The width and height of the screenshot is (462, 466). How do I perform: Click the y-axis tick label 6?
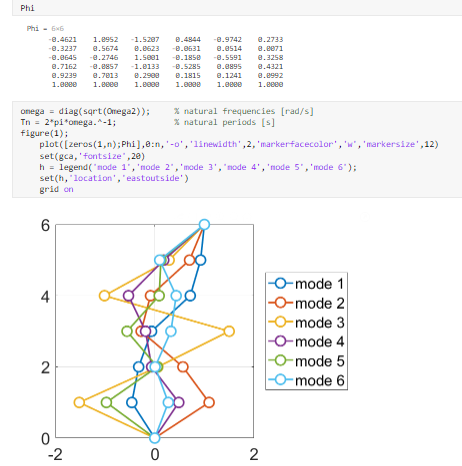tap(45, 225)
